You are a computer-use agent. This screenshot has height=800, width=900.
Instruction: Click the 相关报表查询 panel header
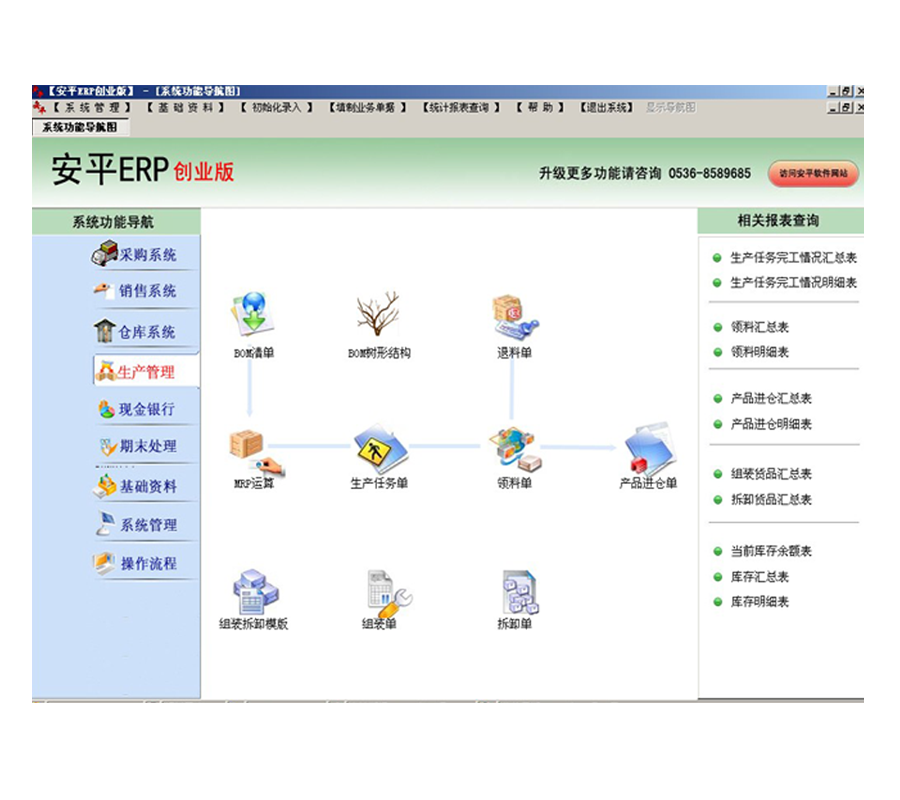pos(781,221)
